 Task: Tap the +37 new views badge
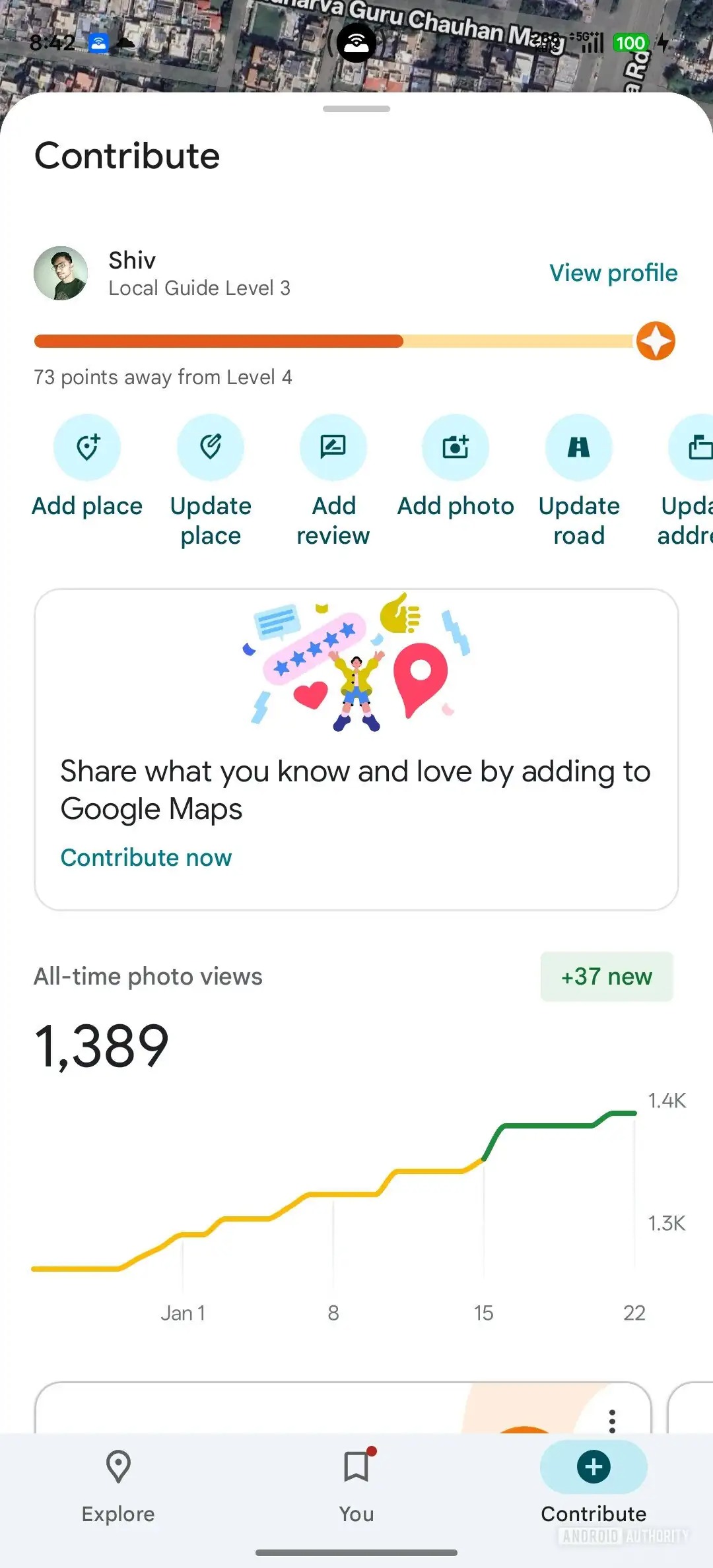[x=606, y=977]
